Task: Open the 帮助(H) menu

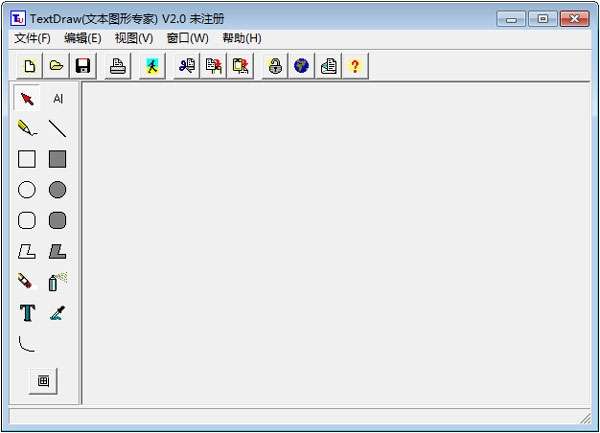Action: tap(242, 38)
